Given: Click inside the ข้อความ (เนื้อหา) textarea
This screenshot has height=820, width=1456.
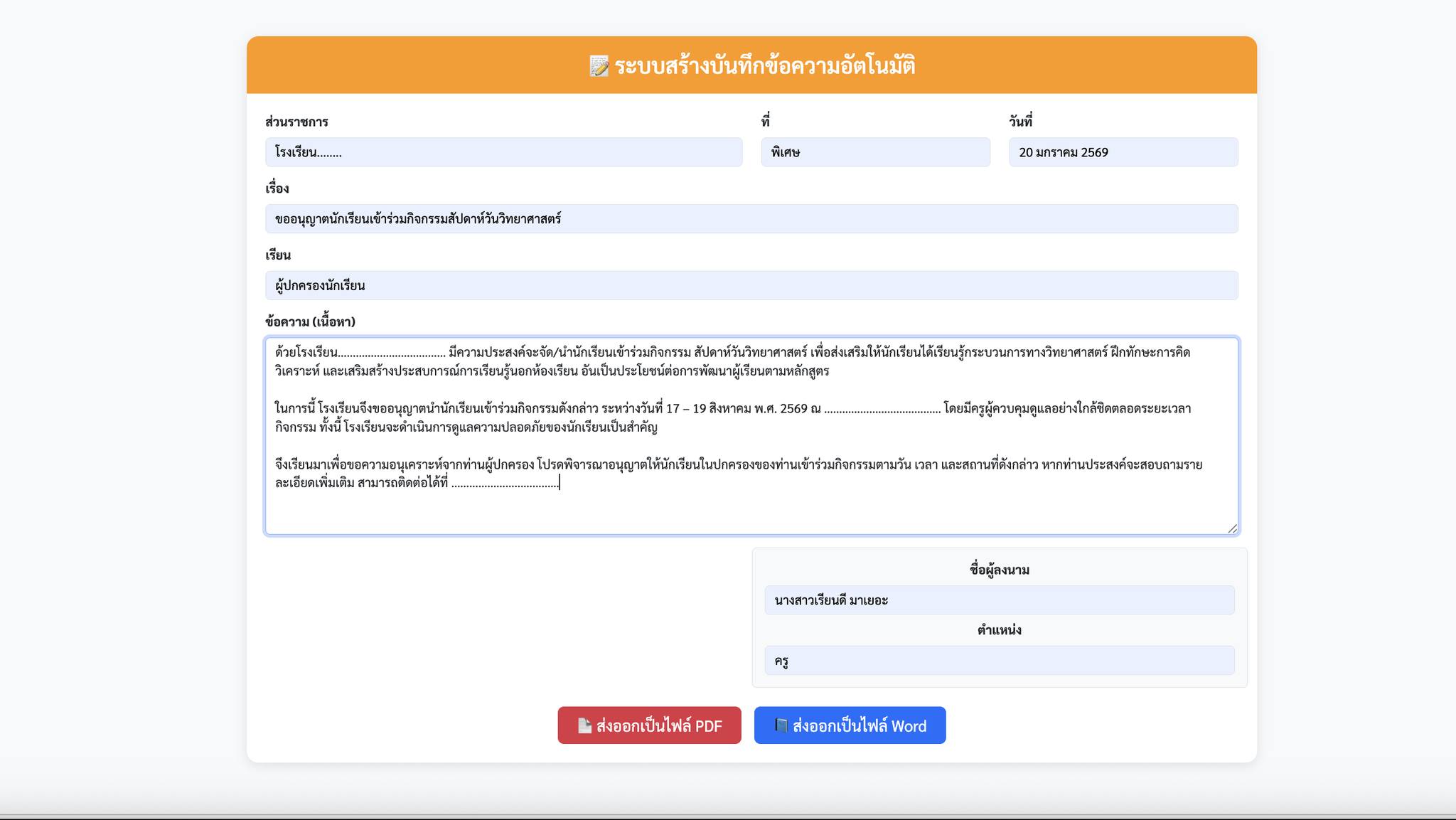Looking at the screenshot, I should [751, 435].
